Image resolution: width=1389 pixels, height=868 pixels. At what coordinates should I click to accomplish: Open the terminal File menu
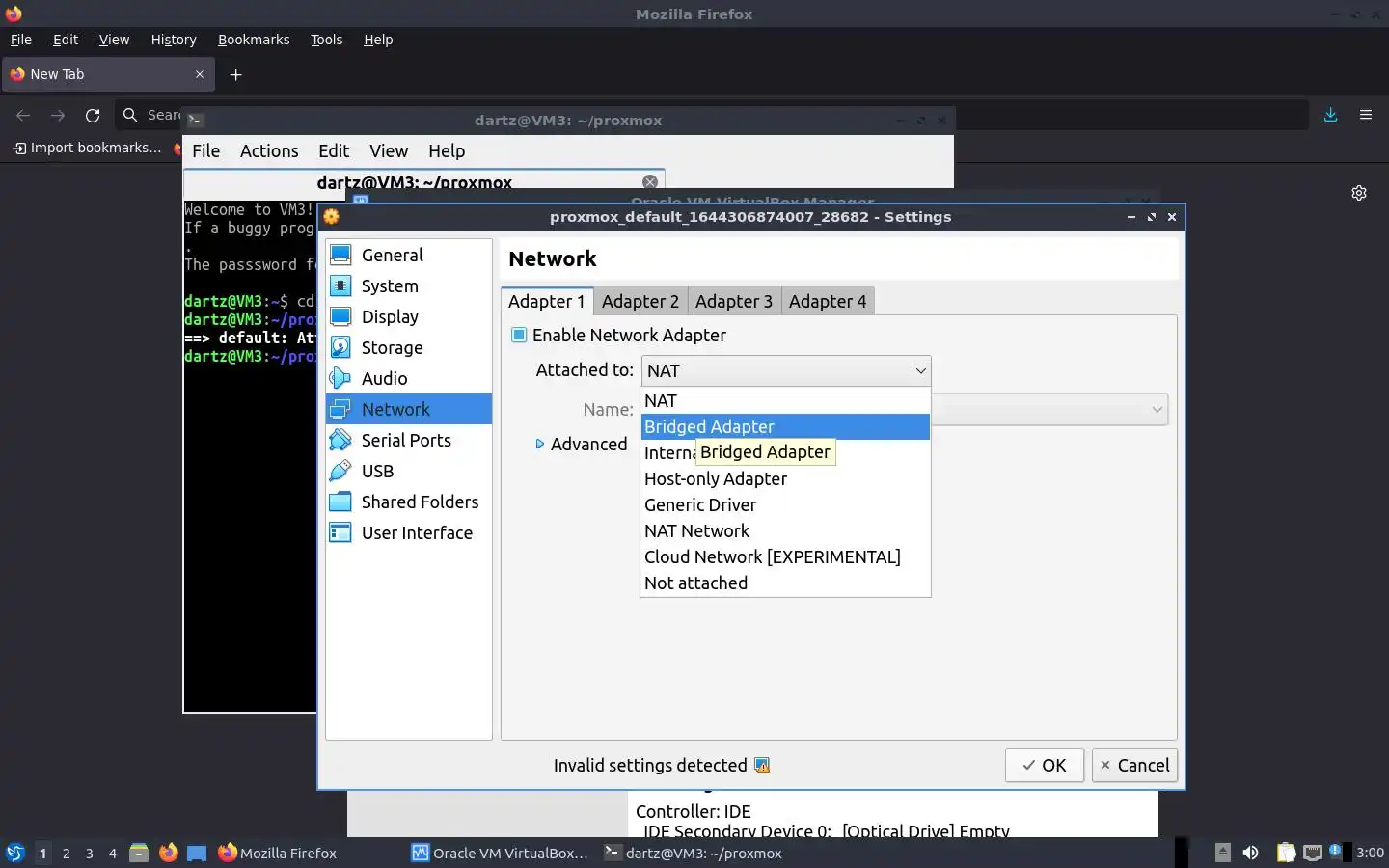pos(205,150)
